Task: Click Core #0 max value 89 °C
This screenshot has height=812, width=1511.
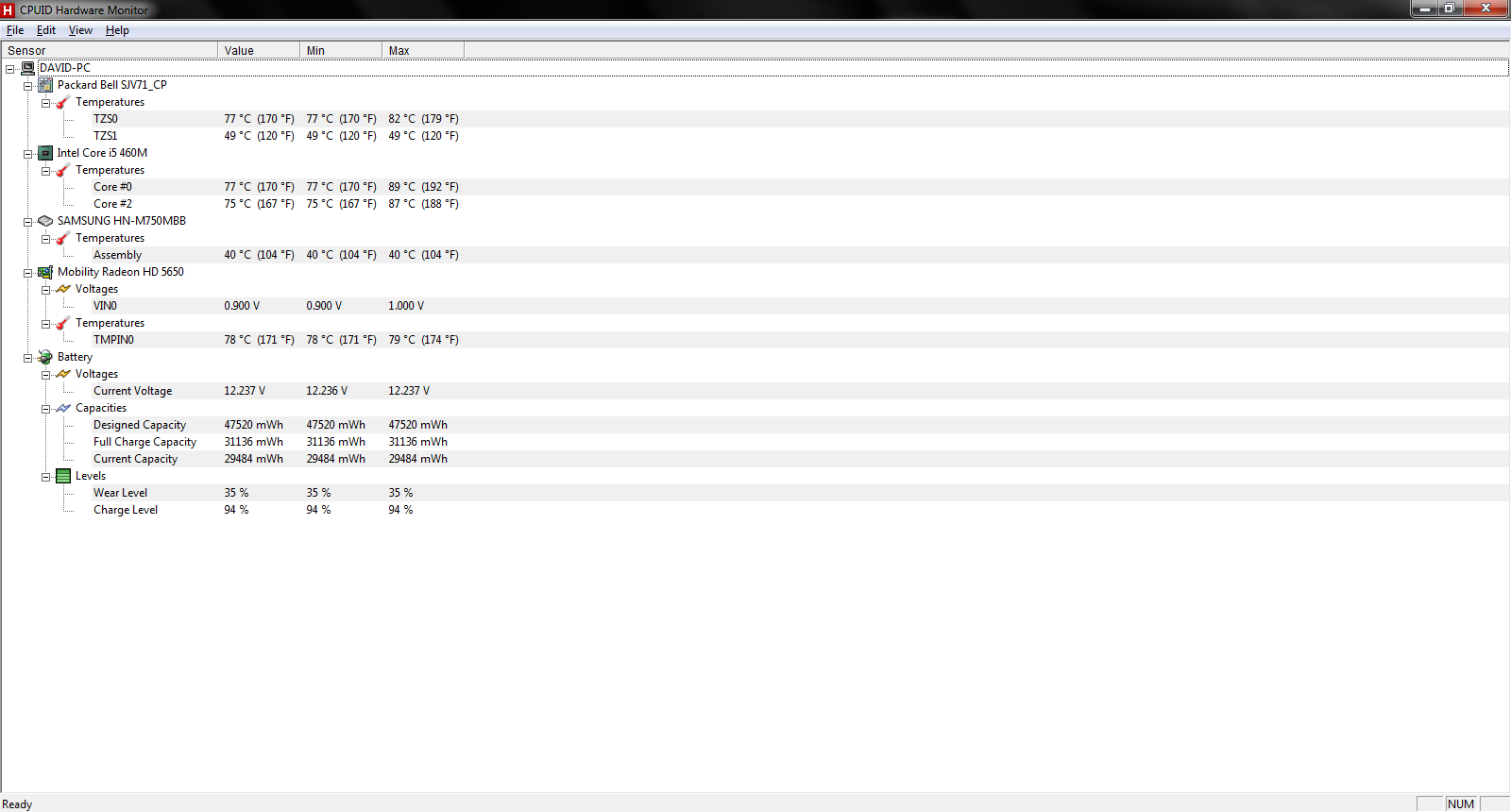Action: [x=423, y=187]
